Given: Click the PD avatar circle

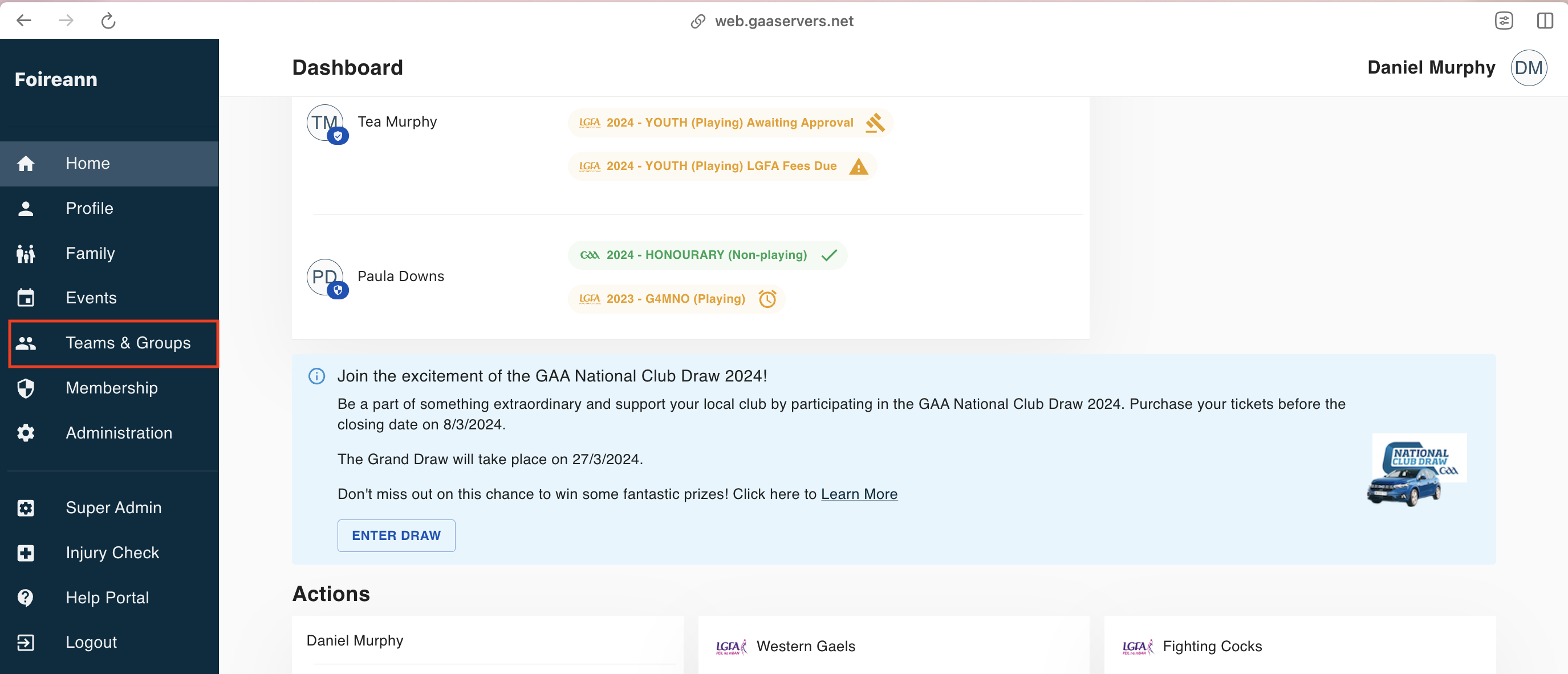Looking at the screenshot, I should pyautogui.click(x=324, y=277).
